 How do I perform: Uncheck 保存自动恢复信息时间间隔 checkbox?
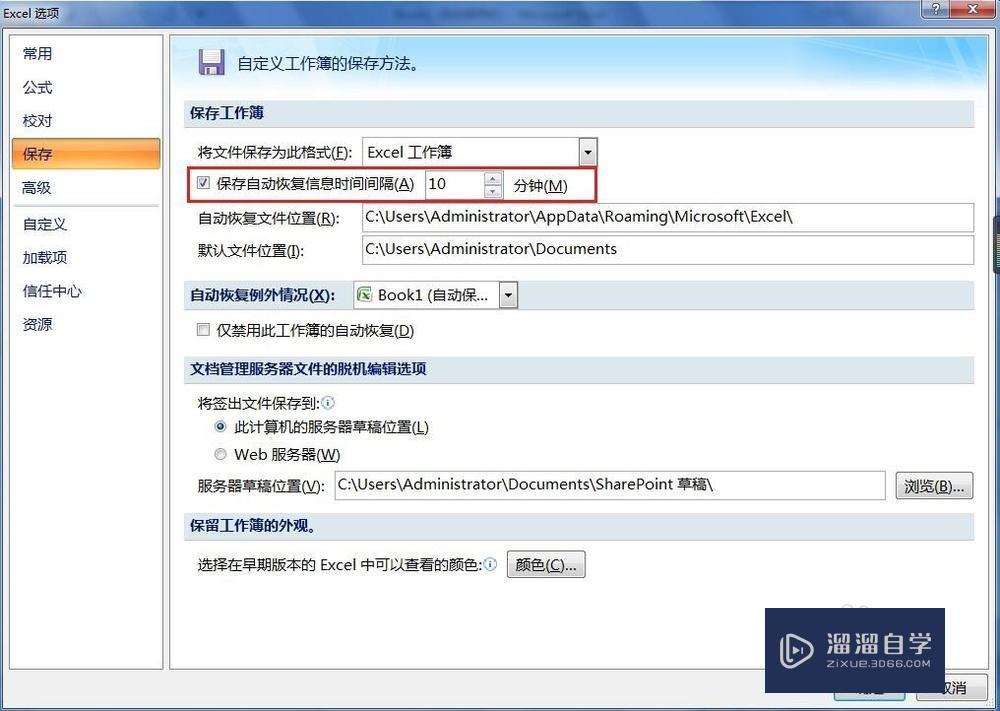pyautogui.click(x=203, y=183)
